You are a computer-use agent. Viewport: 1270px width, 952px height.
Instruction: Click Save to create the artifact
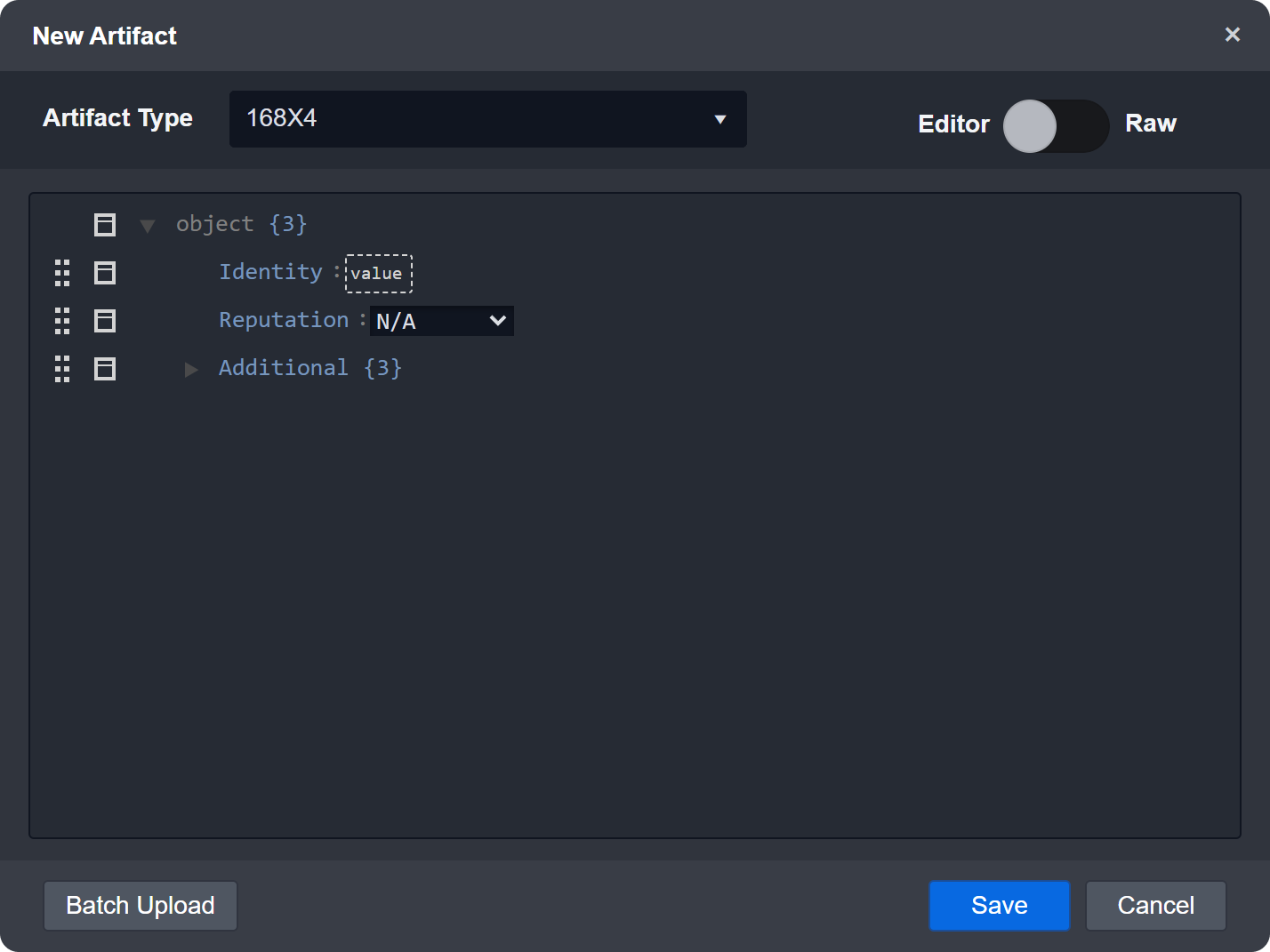pos(999,905)
